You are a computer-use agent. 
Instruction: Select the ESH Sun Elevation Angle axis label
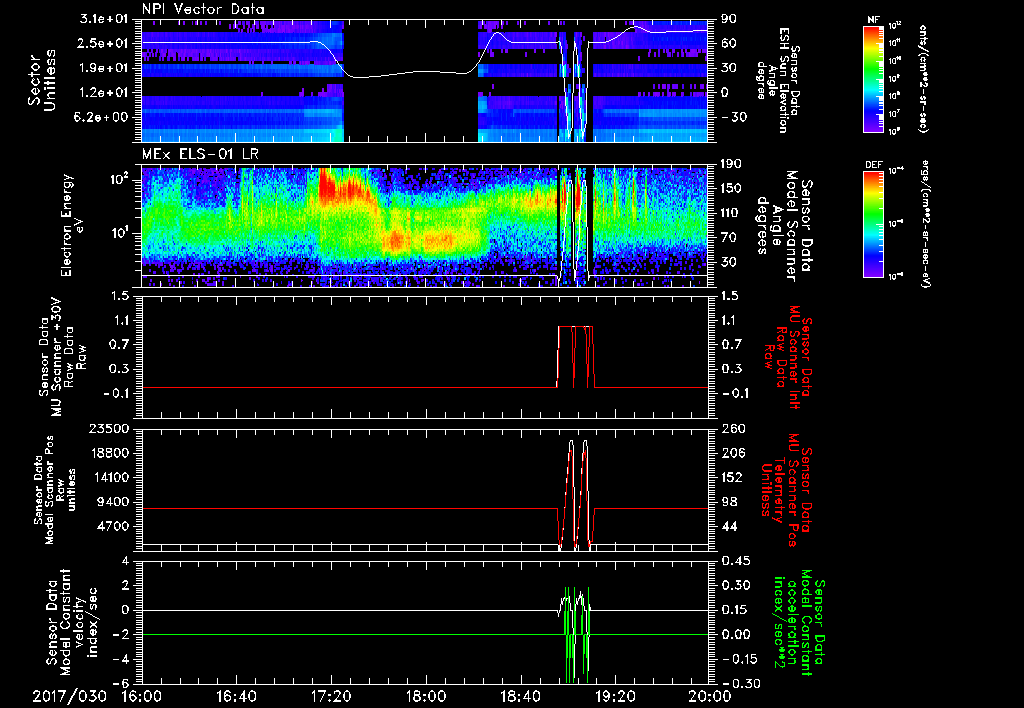pos(779,80)
